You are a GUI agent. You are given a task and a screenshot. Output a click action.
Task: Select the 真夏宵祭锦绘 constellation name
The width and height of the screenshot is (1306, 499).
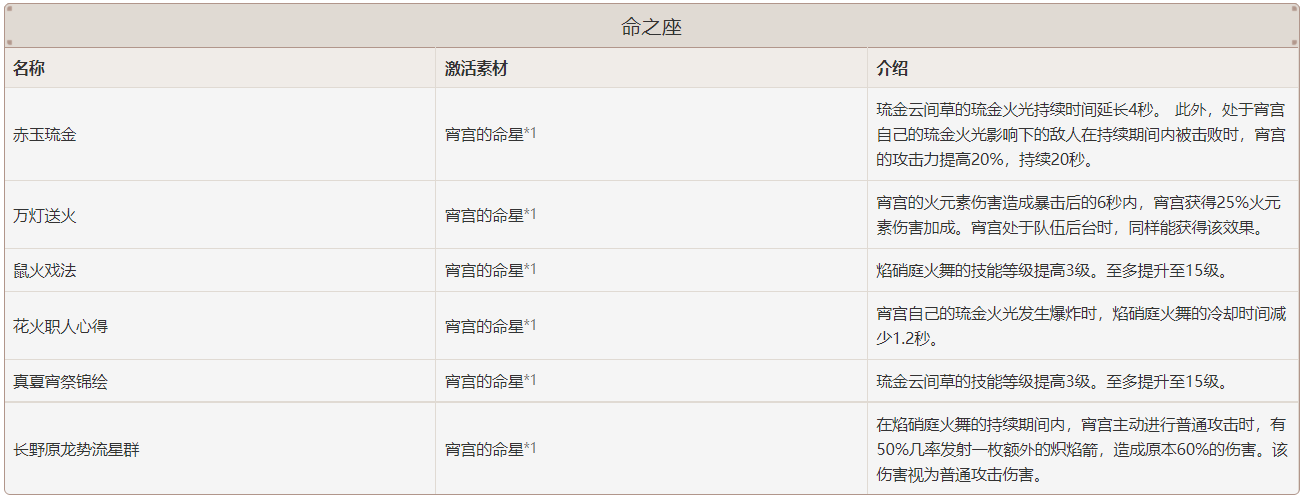point(60,381)
